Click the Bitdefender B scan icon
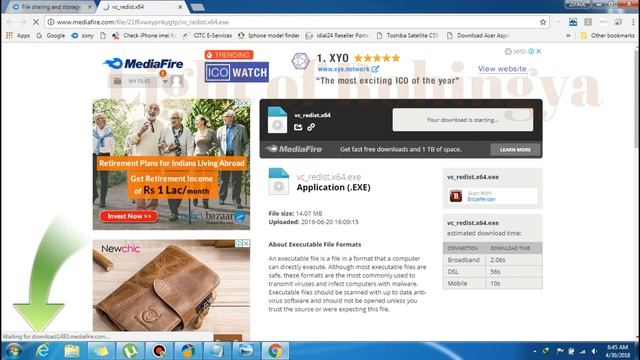The height and width of the screenshot is (360, 640). [x=456, y=196]
